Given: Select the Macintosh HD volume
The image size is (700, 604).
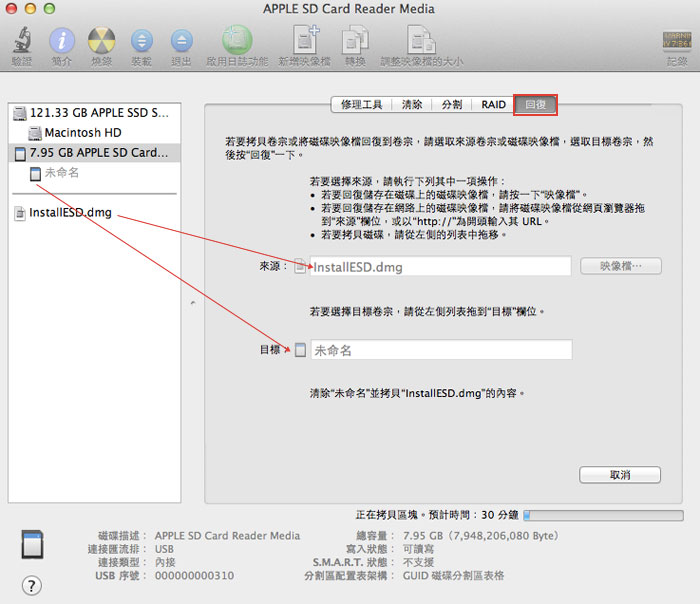Looking at the screenshot, I should pyautogui.click(x=94, y=133).
